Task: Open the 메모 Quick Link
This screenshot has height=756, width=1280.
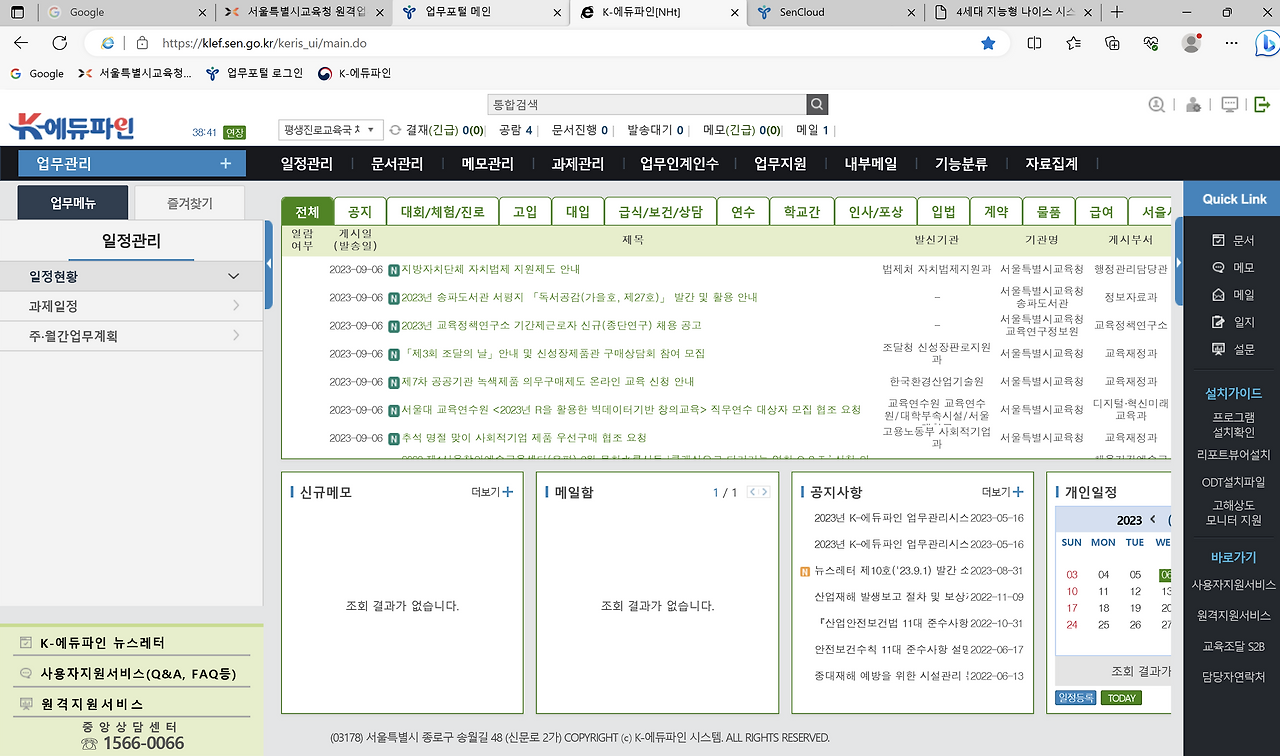Action: pos(1232,268)
